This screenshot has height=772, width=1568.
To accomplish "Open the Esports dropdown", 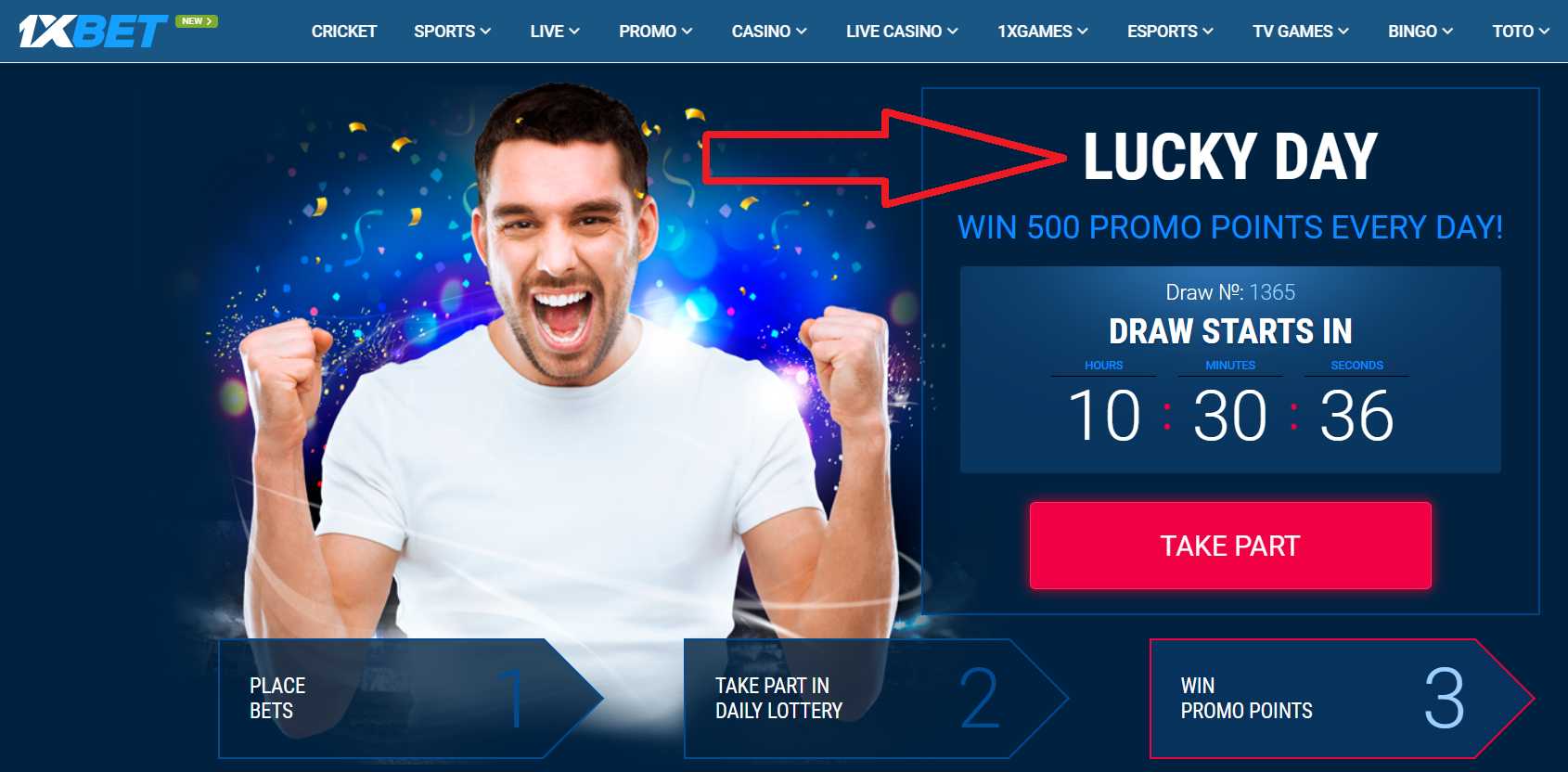I will pos(1170,32).
